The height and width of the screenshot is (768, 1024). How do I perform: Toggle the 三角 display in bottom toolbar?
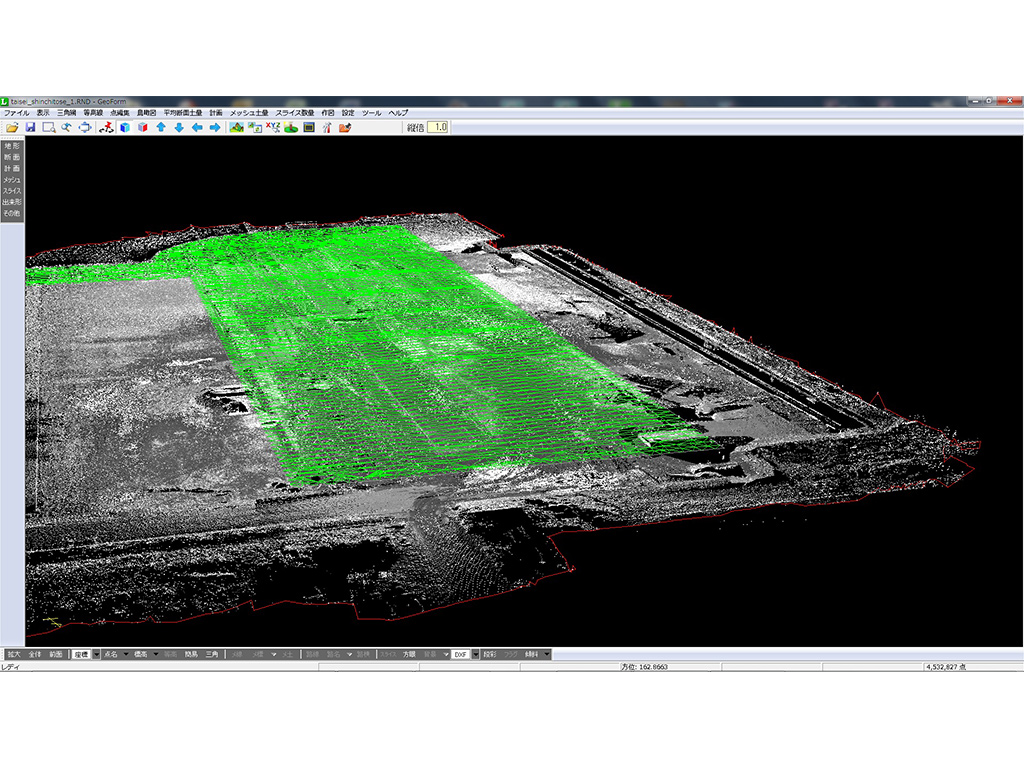click(x=212, y=654)
